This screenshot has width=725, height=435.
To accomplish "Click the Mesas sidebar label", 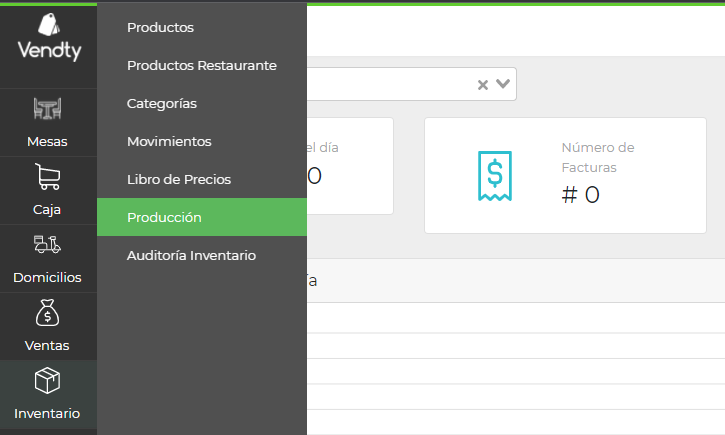I will [x=47, y=141].
